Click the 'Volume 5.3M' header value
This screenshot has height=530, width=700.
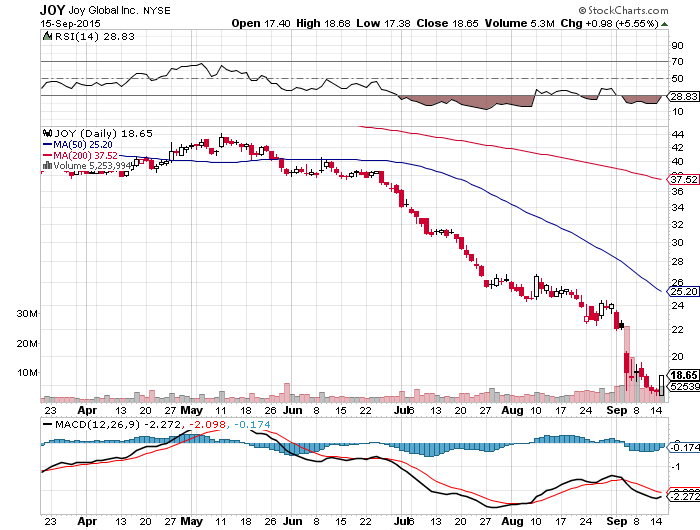[520, 23]
